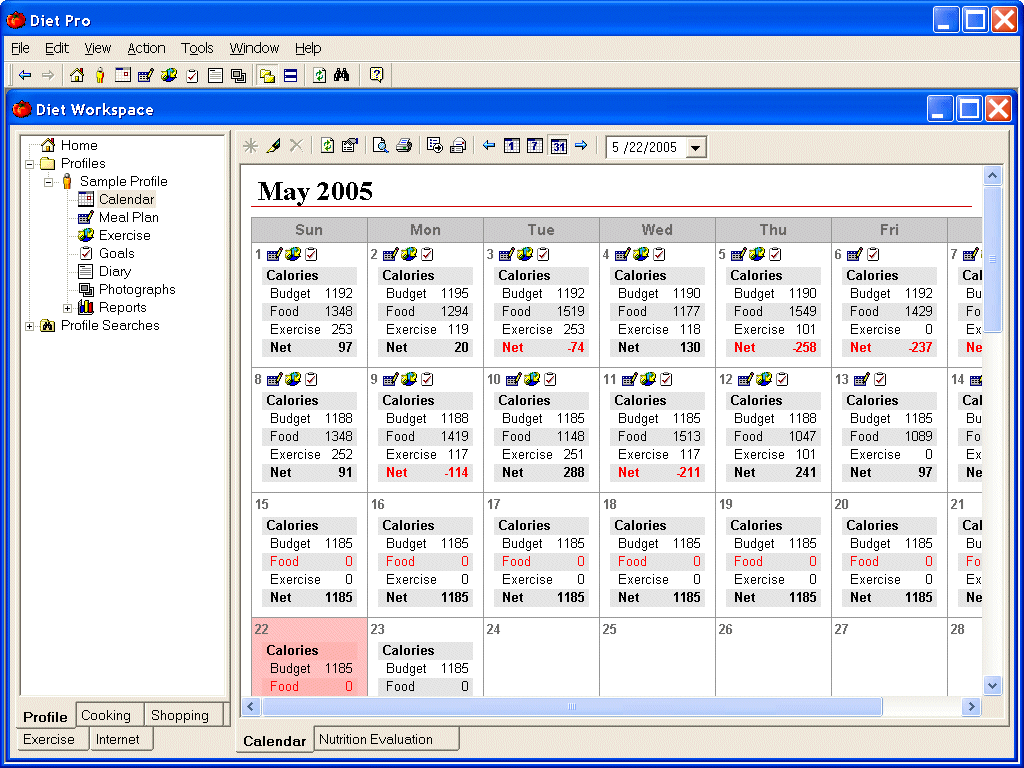Click the Refresh icon in calendar toolbar
Screen dimensions: 1024x768
coord(328,146)
